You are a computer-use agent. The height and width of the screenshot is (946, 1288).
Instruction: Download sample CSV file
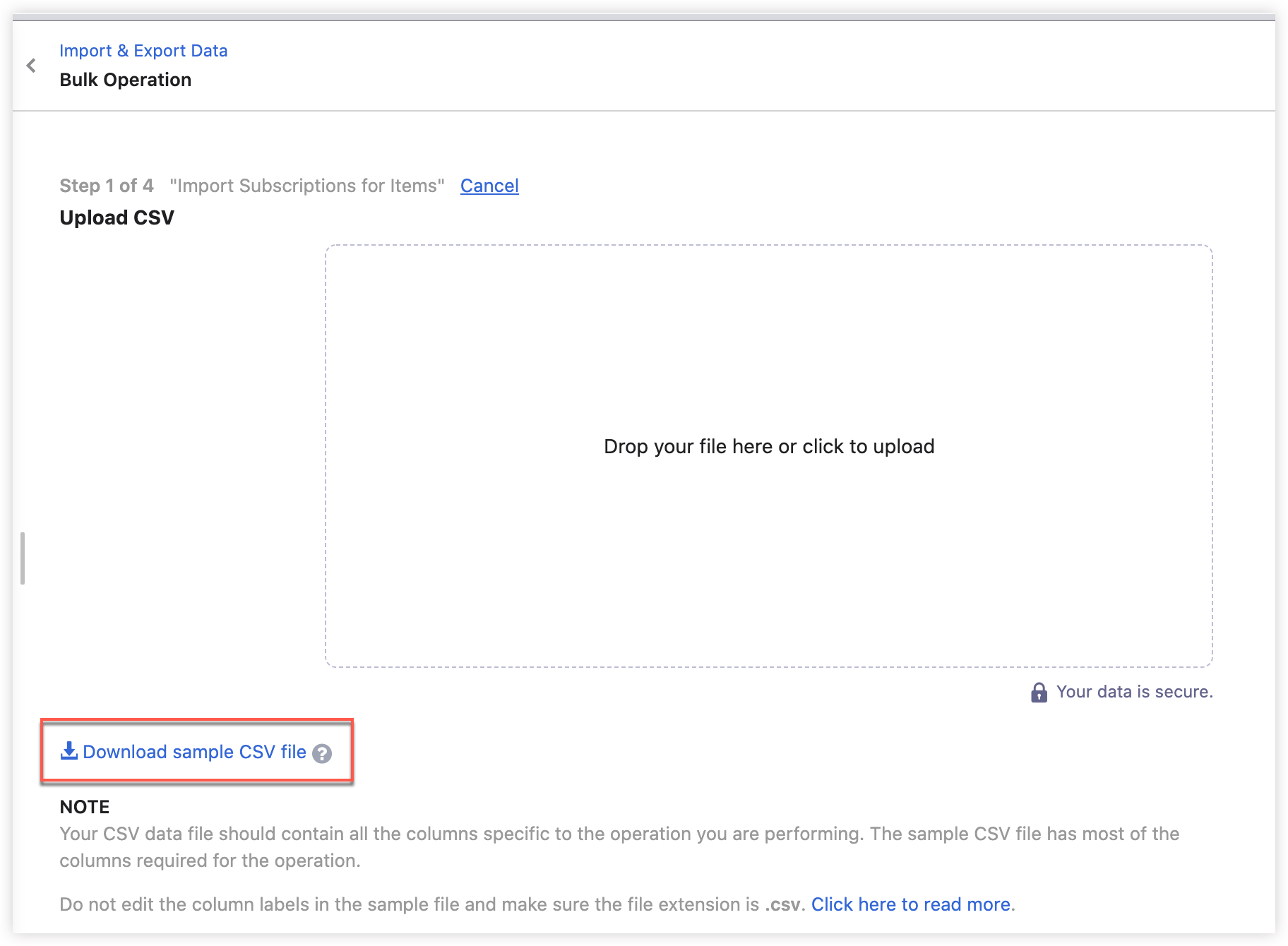[194, 752]
